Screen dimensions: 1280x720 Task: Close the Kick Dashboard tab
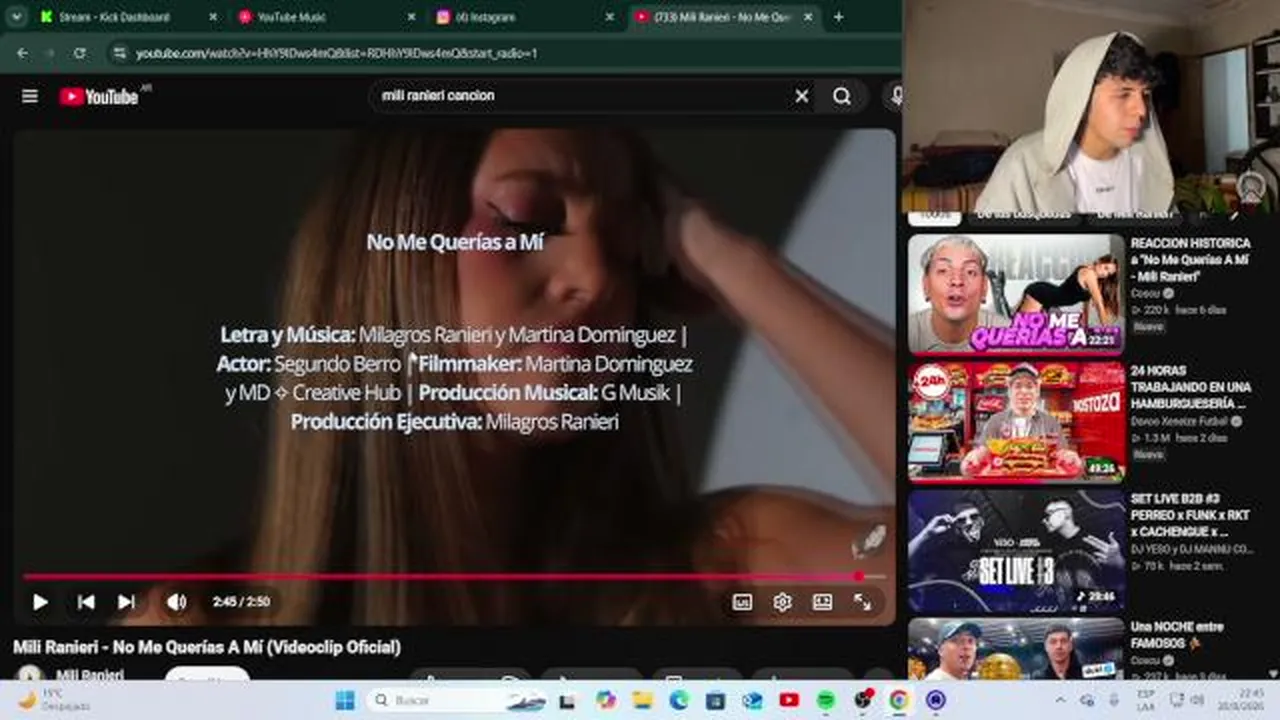[x=212, y=17]
